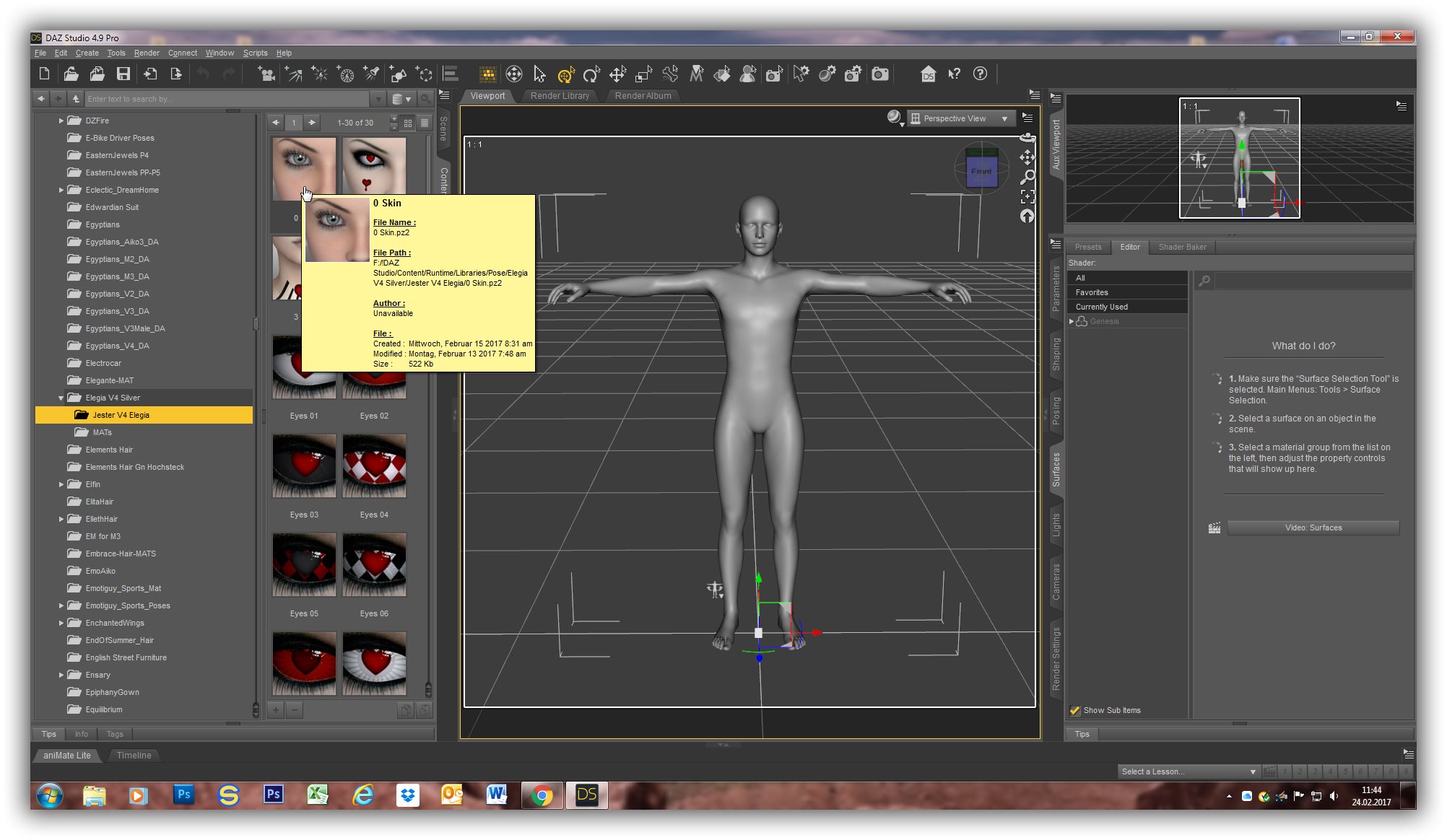Viewport: 1447px width, 840px height.
Task: Click the Video: Surfaces button
Action: [x=1313, y=528]
